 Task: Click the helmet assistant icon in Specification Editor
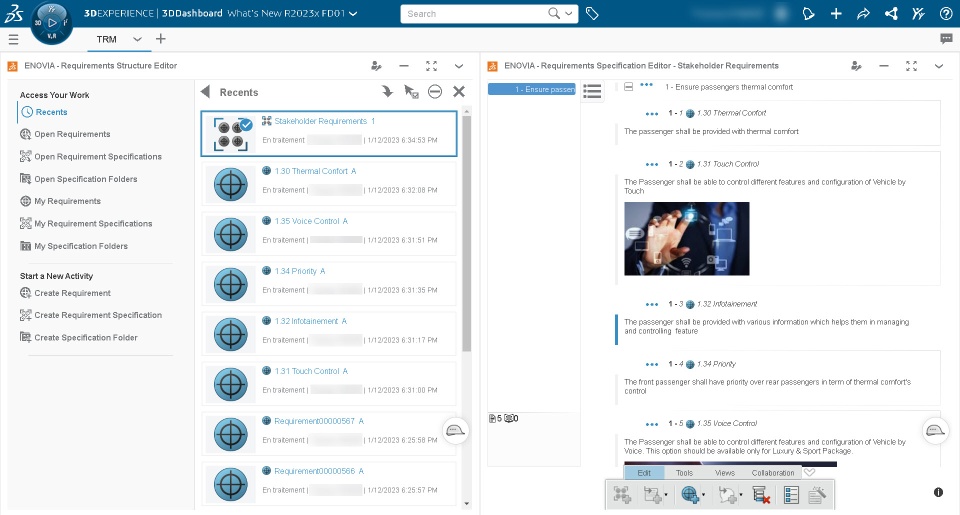[934, 430]
